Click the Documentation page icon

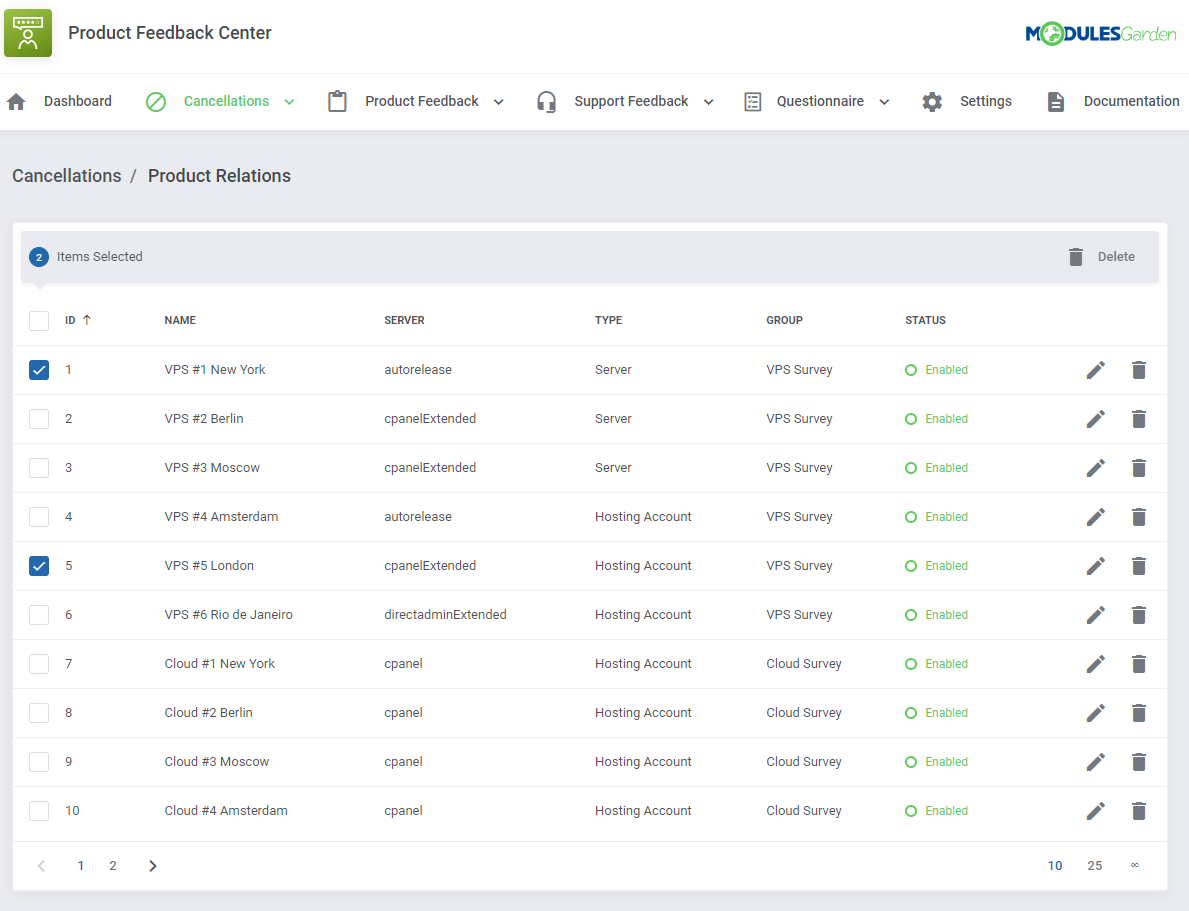pyautogui.click(x=1056, y=102)
